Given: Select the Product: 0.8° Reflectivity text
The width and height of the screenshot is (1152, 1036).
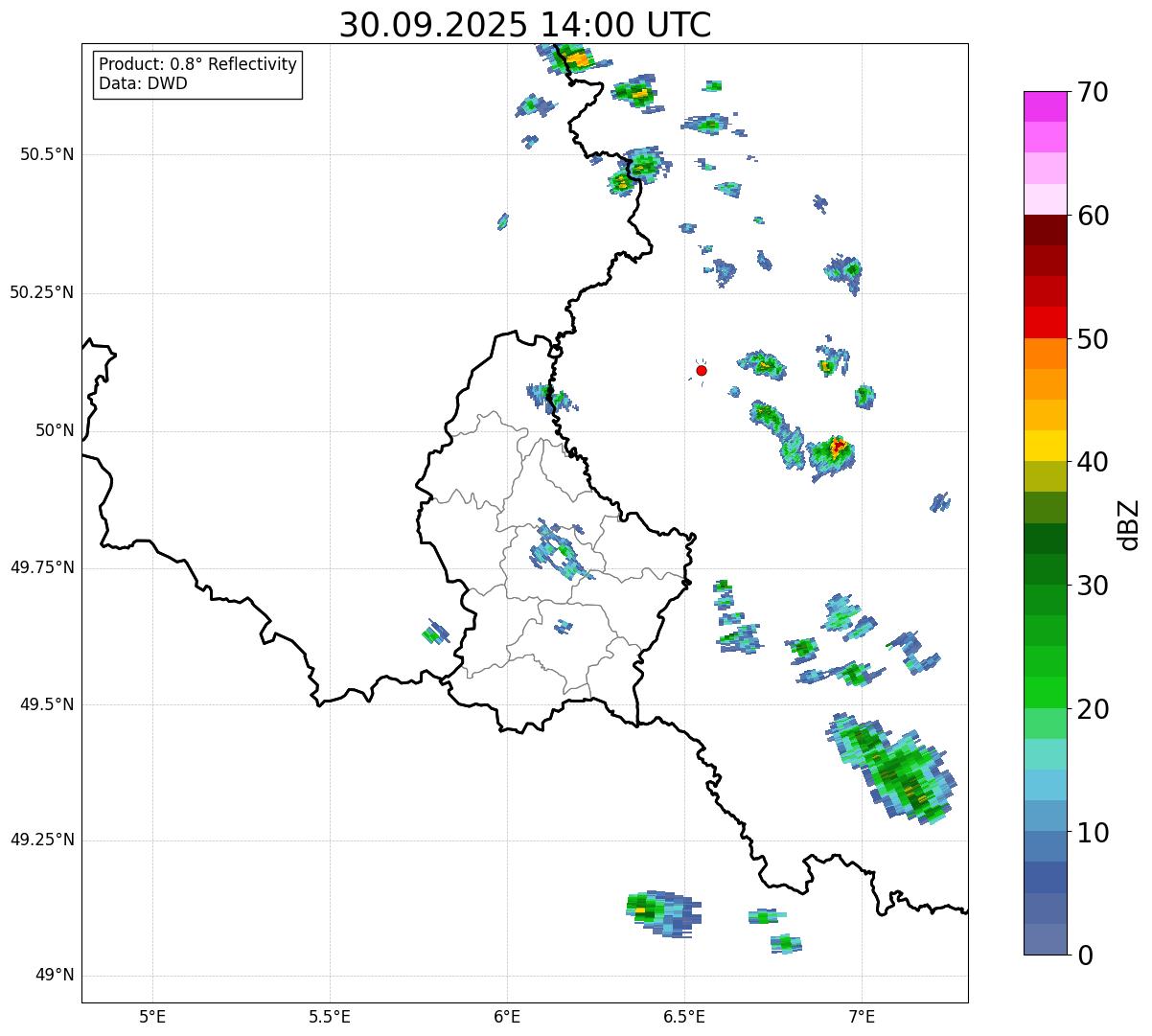Looking at the screenshot, I should click(x=197, y=64).
